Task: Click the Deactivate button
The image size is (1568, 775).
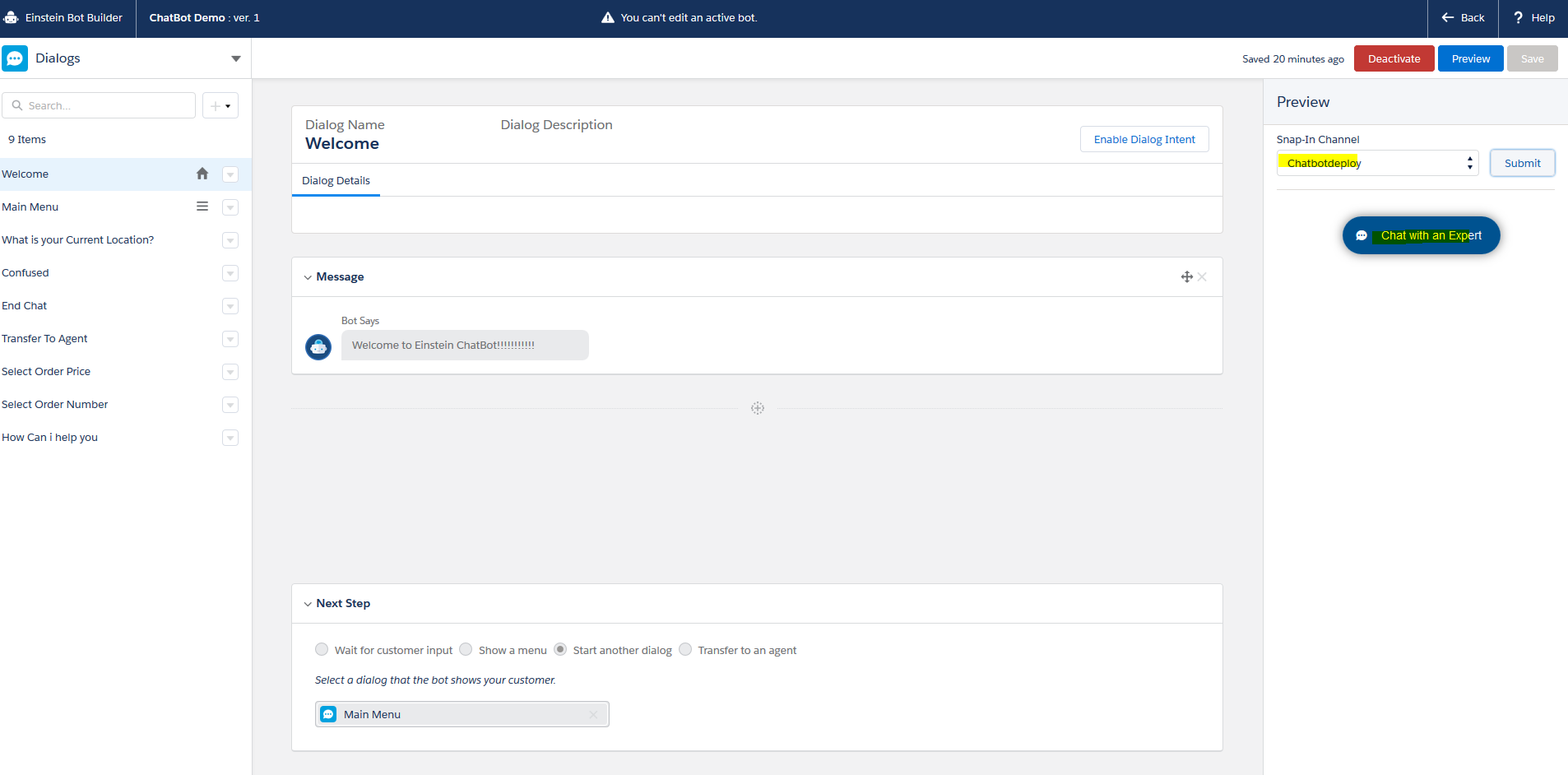Action: coord(1394,58)
